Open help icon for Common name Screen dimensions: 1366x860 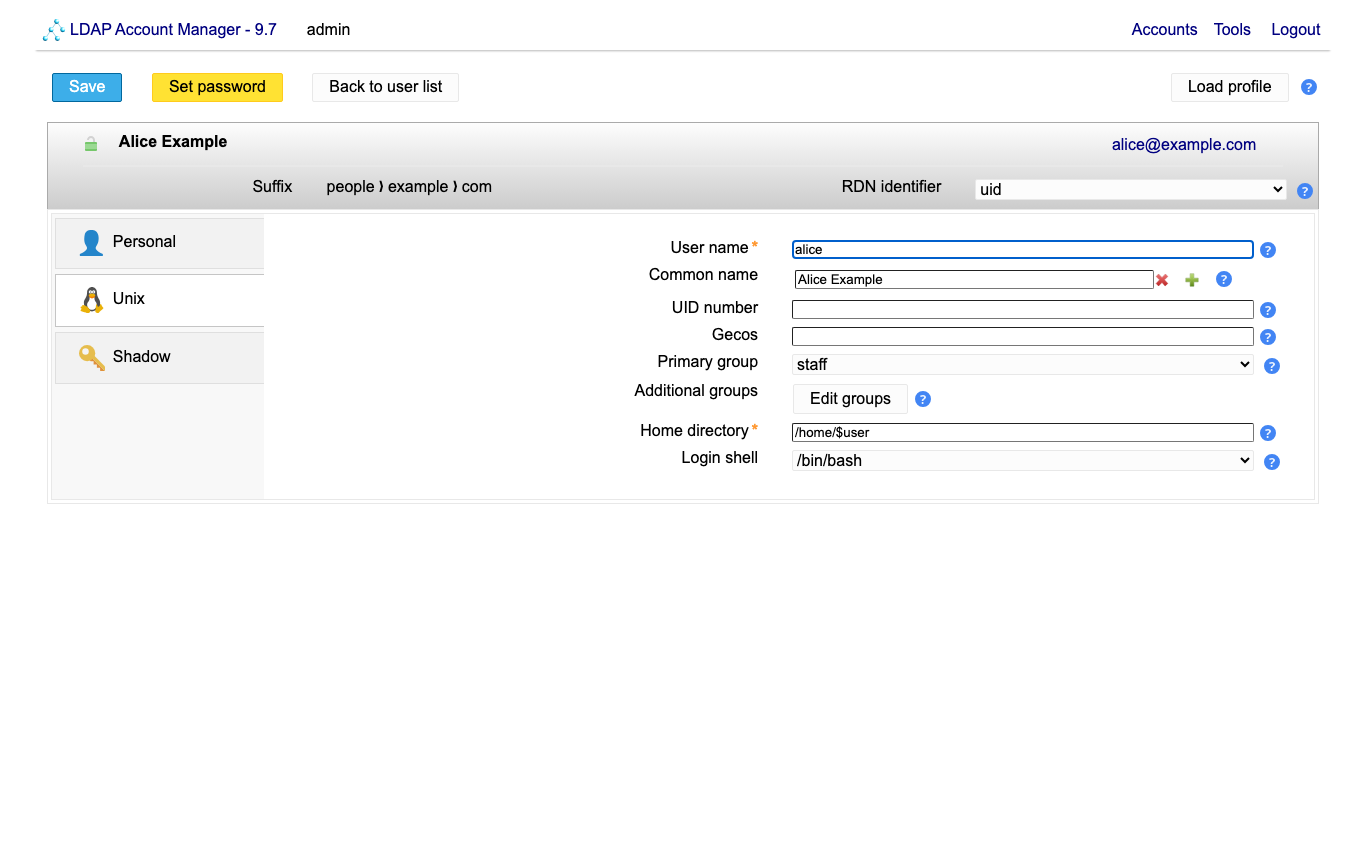click(1224, 279)
